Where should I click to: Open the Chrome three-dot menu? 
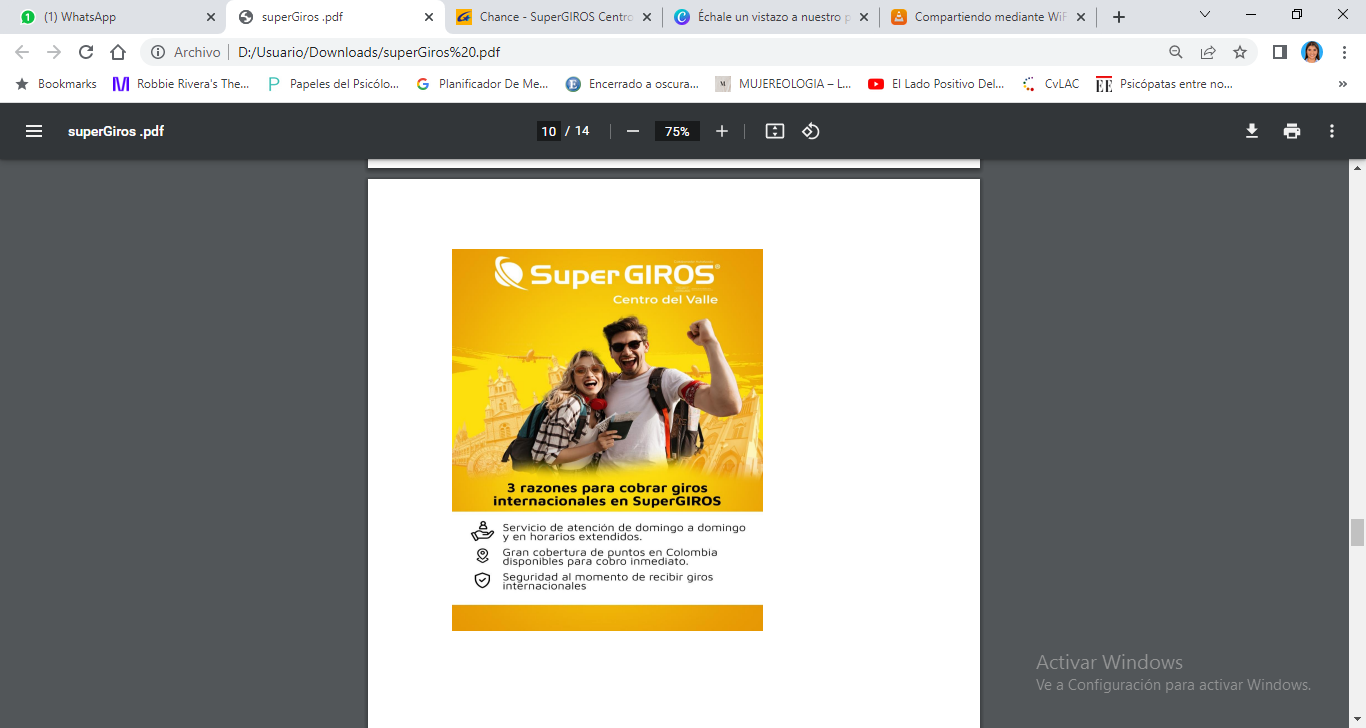click(1344, 52)
